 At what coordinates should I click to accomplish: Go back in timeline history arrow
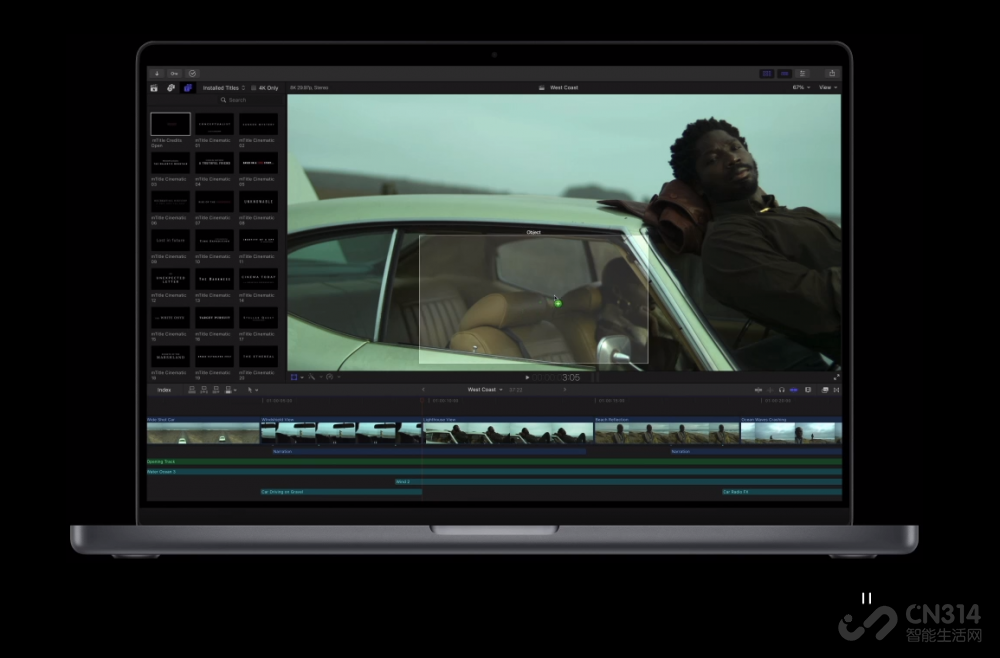click(x=423, y=390)
